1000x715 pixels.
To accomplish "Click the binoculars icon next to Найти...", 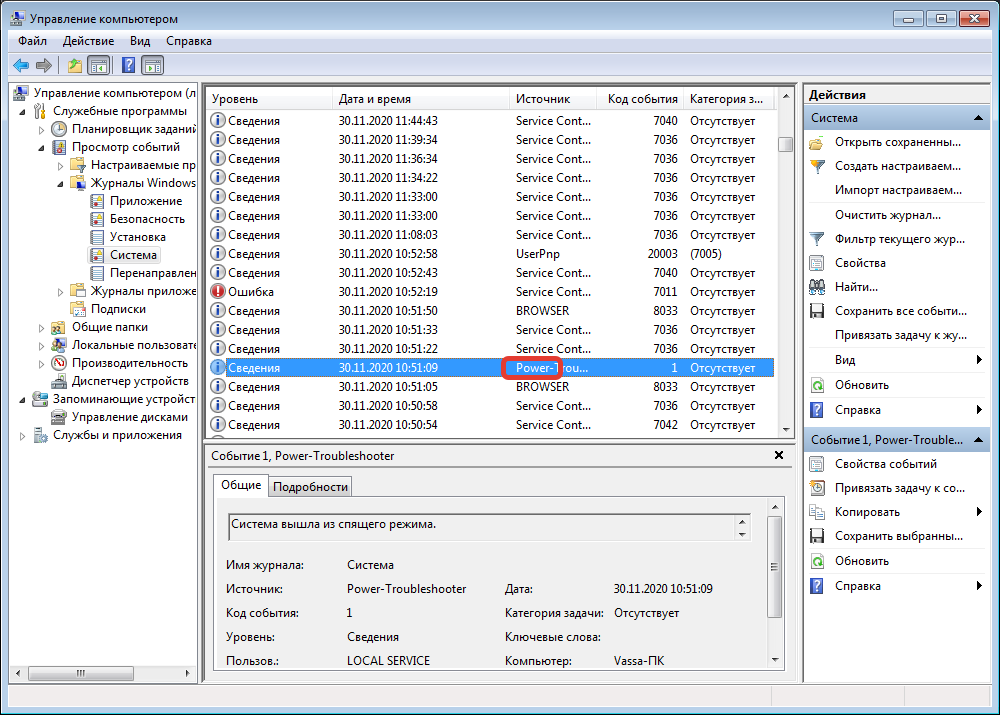I will click(x=817, y=288).
